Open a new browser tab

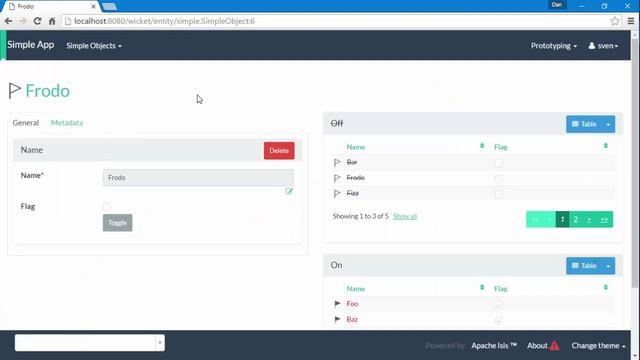pos(109,7)
